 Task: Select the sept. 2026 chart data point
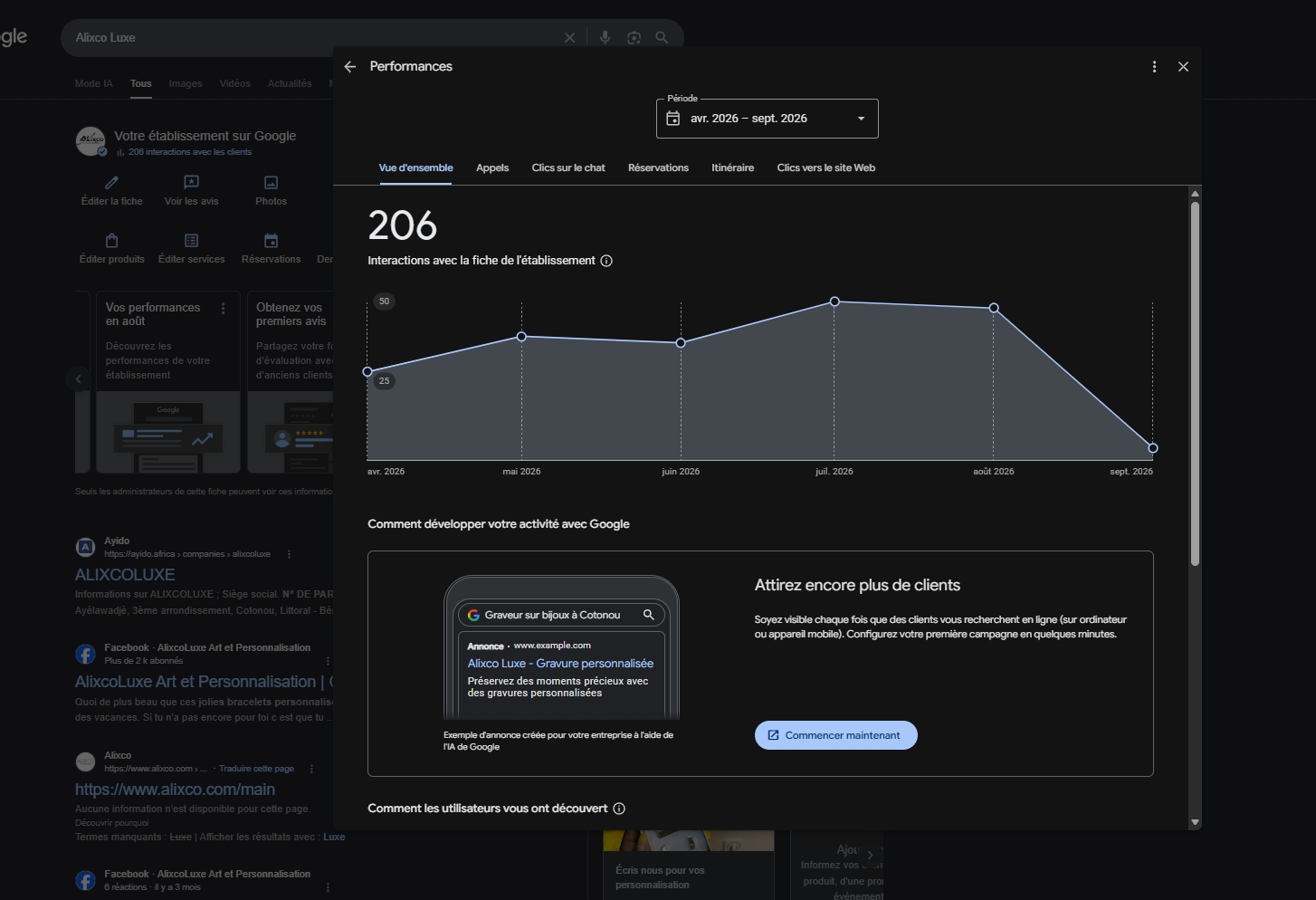pyautogui.click(x=1153, y=448)
